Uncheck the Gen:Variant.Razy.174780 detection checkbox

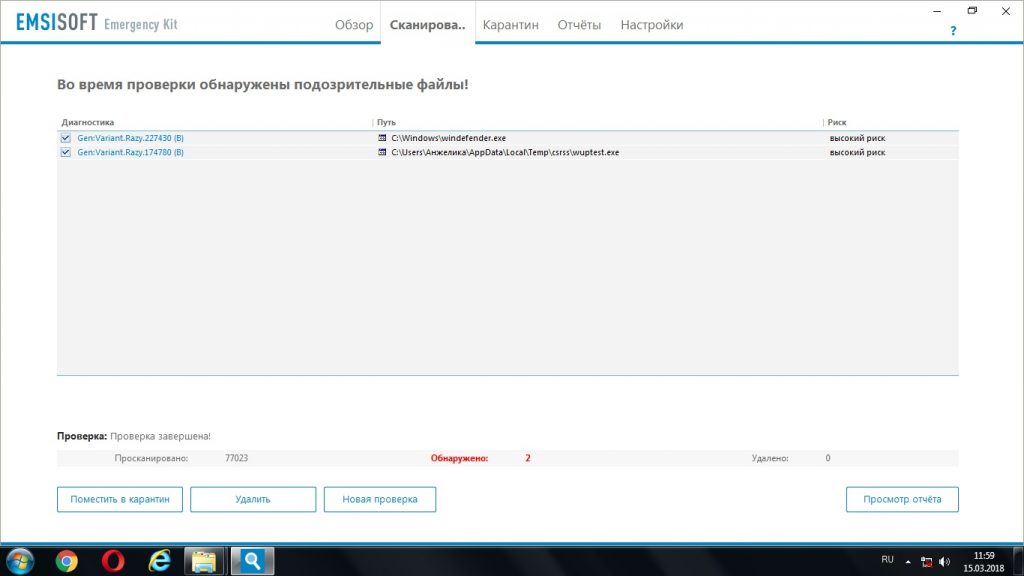[x=65, y=152]
